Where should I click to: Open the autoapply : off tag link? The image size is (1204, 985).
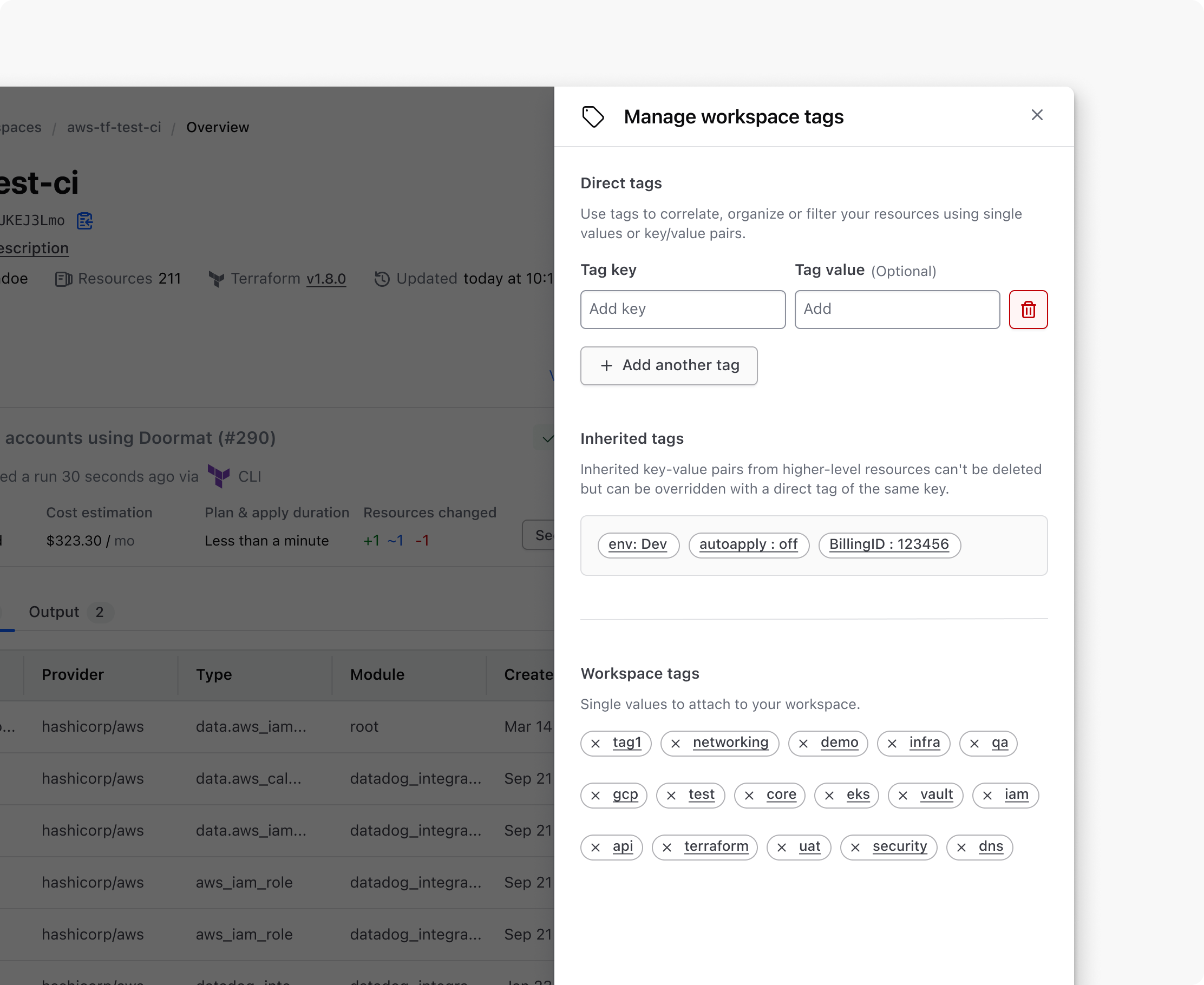pos(748,544)
